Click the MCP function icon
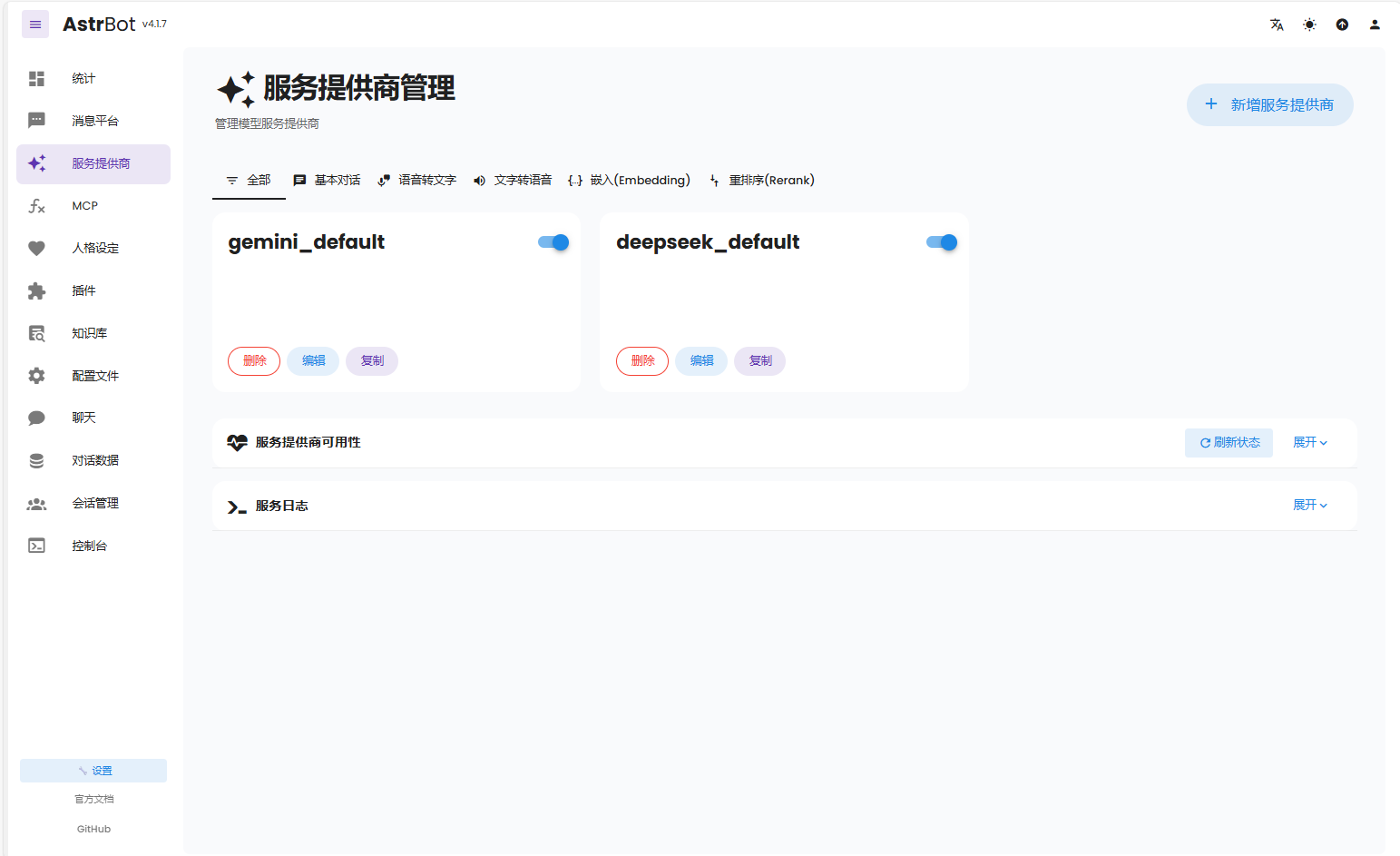The image size is (1400, 856). point(36,206)
